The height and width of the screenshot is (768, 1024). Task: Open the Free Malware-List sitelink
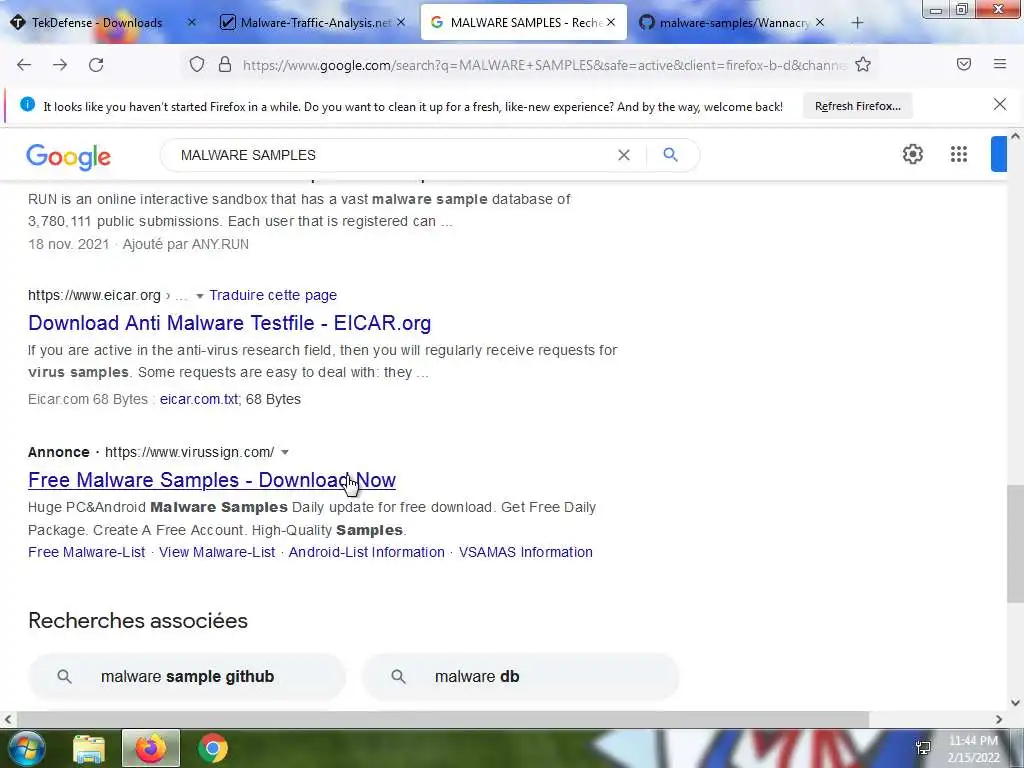tap(86, 552)
